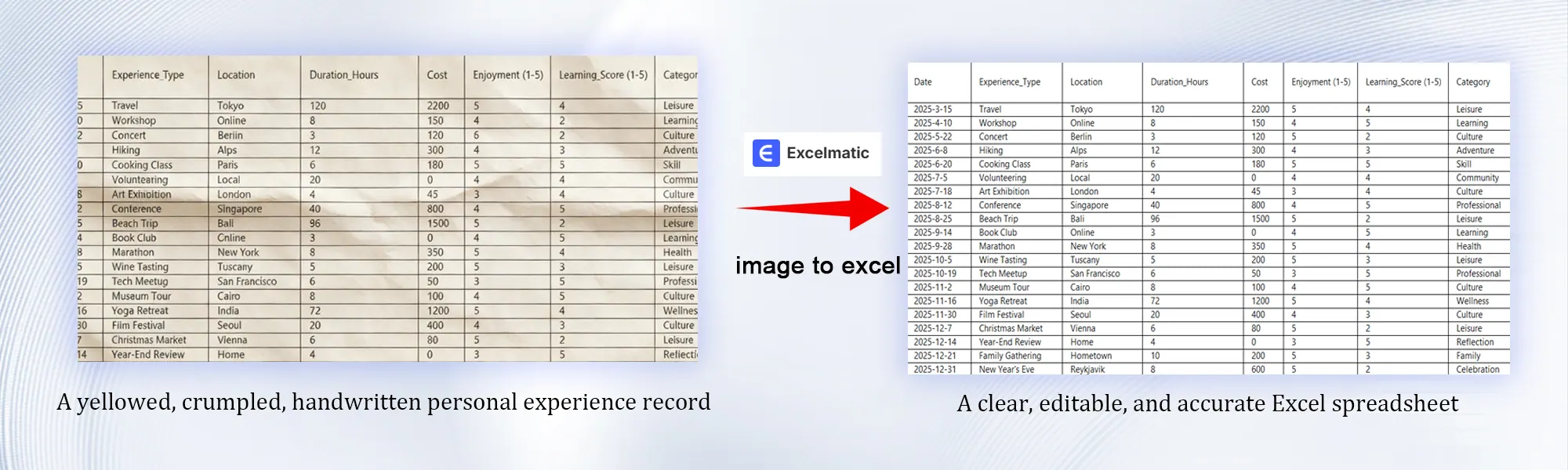Screen dimensions: 1568x470
Task: Click the Celebration category cell
Action: 1477,370
